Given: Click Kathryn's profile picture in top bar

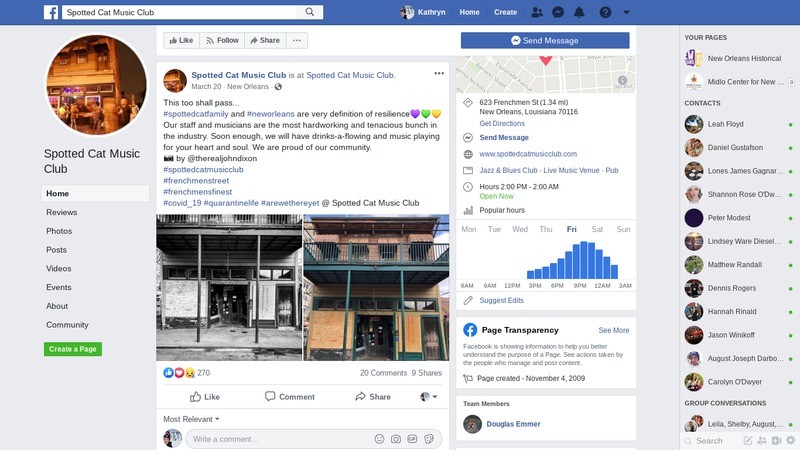Looking at the screenshot, I should tap(407, 12).
